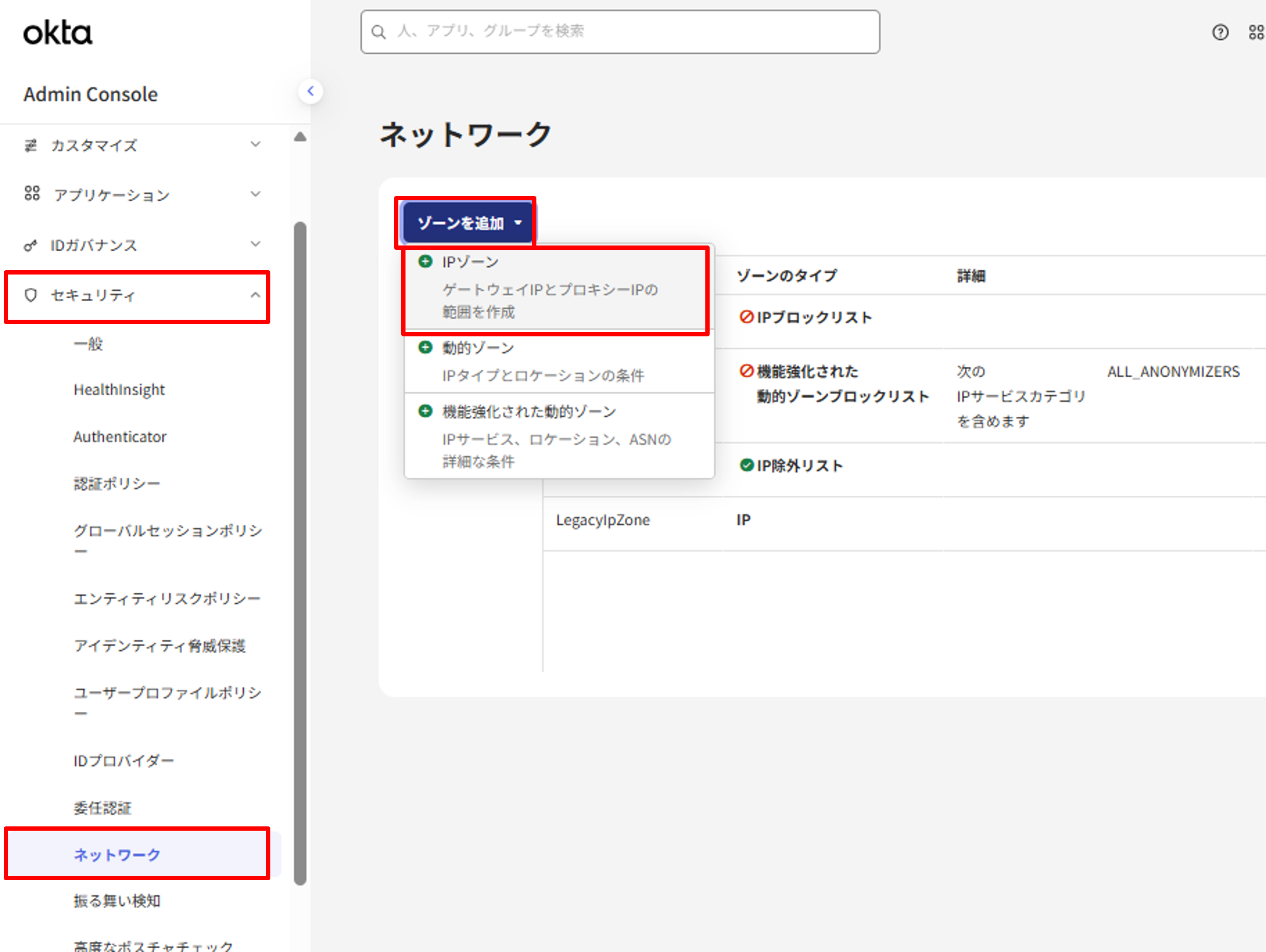Collapse the sidebar with the chevron toggle
This screenshot has width=1266, height=952.
(x=311, y=91)
